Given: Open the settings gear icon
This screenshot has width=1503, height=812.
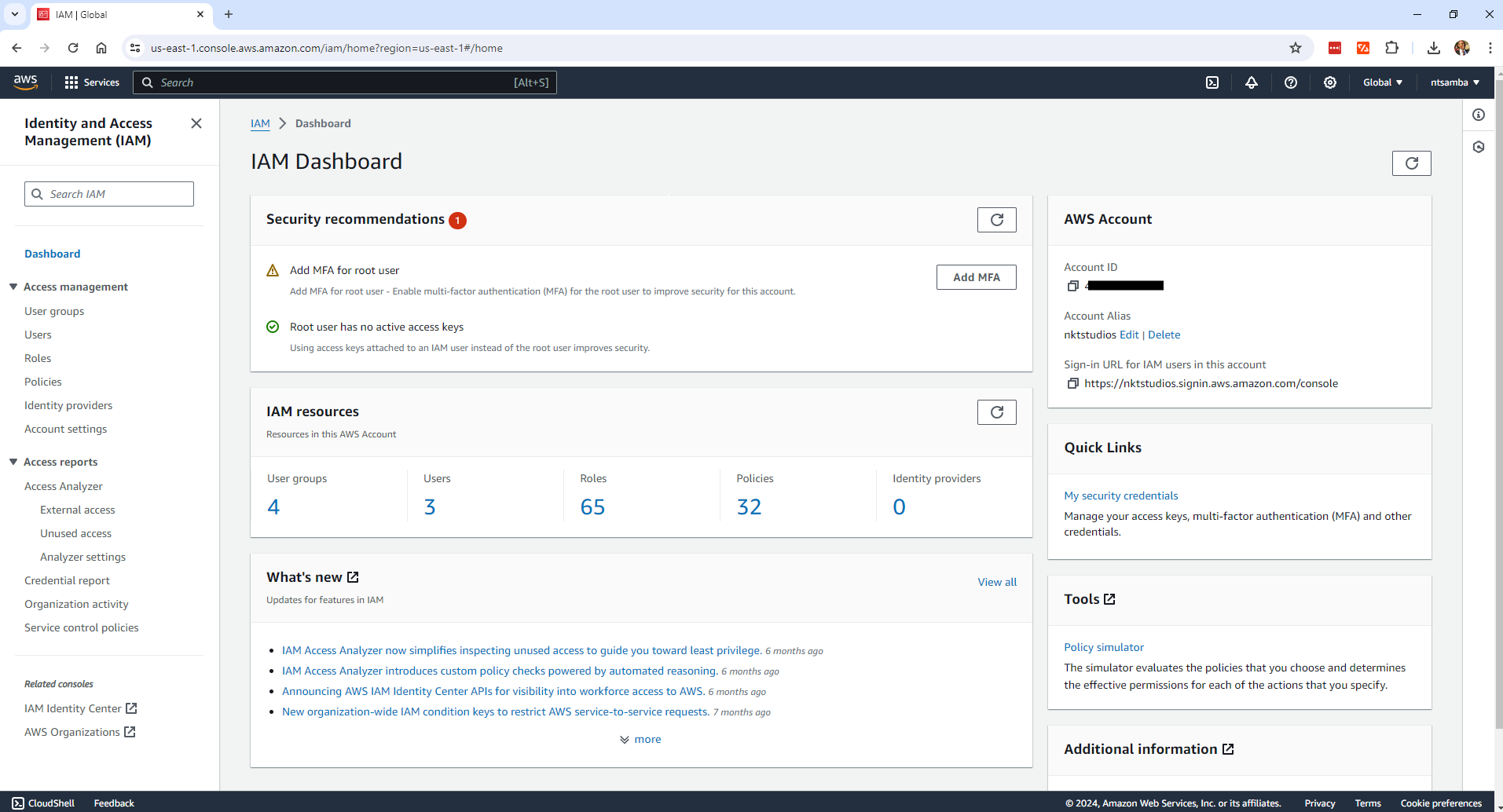Looking at the screenshot, I should (x=1330, y=82).
